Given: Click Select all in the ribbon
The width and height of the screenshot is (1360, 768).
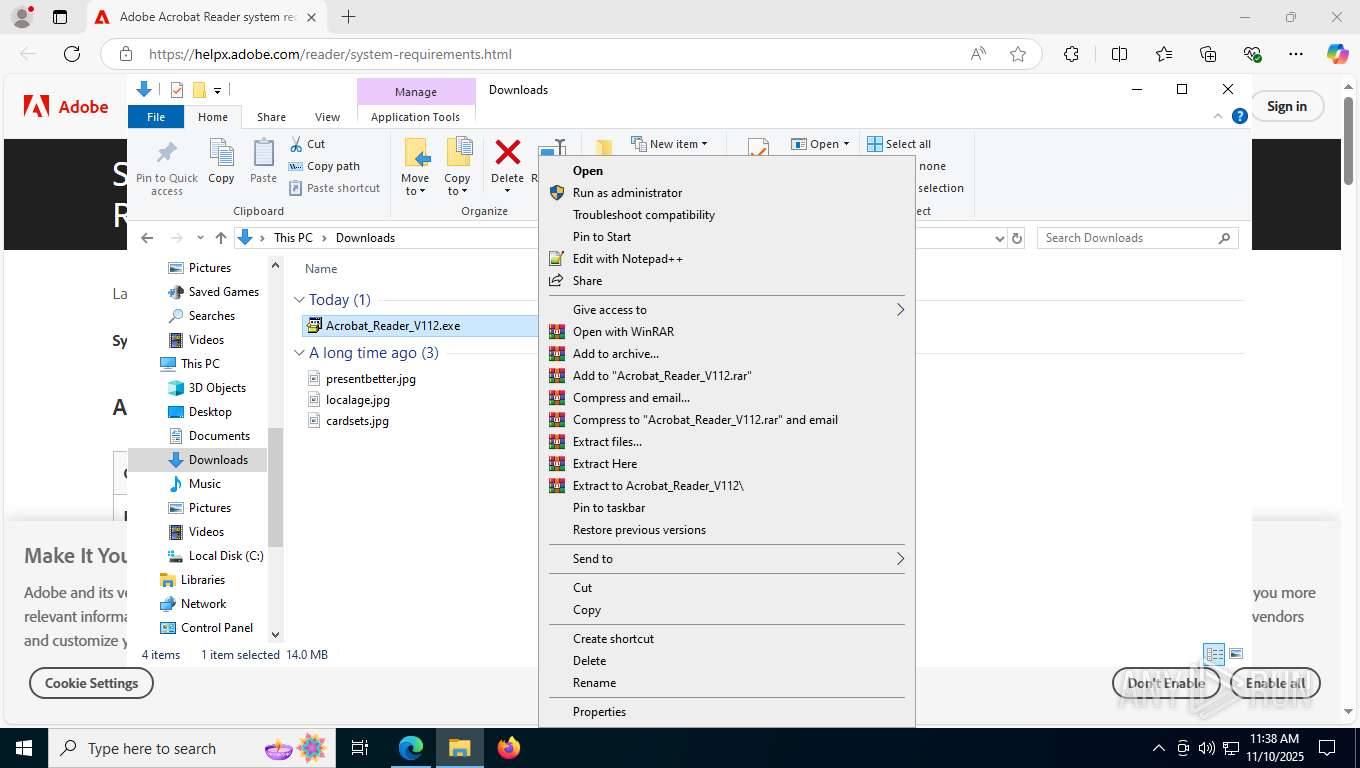Looking at the screenshot, I should coord(899,144).
